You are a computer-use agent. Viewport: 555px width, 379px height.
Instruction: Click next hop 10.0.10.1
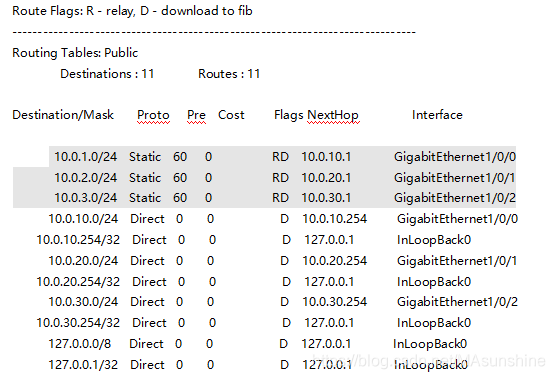326,157
